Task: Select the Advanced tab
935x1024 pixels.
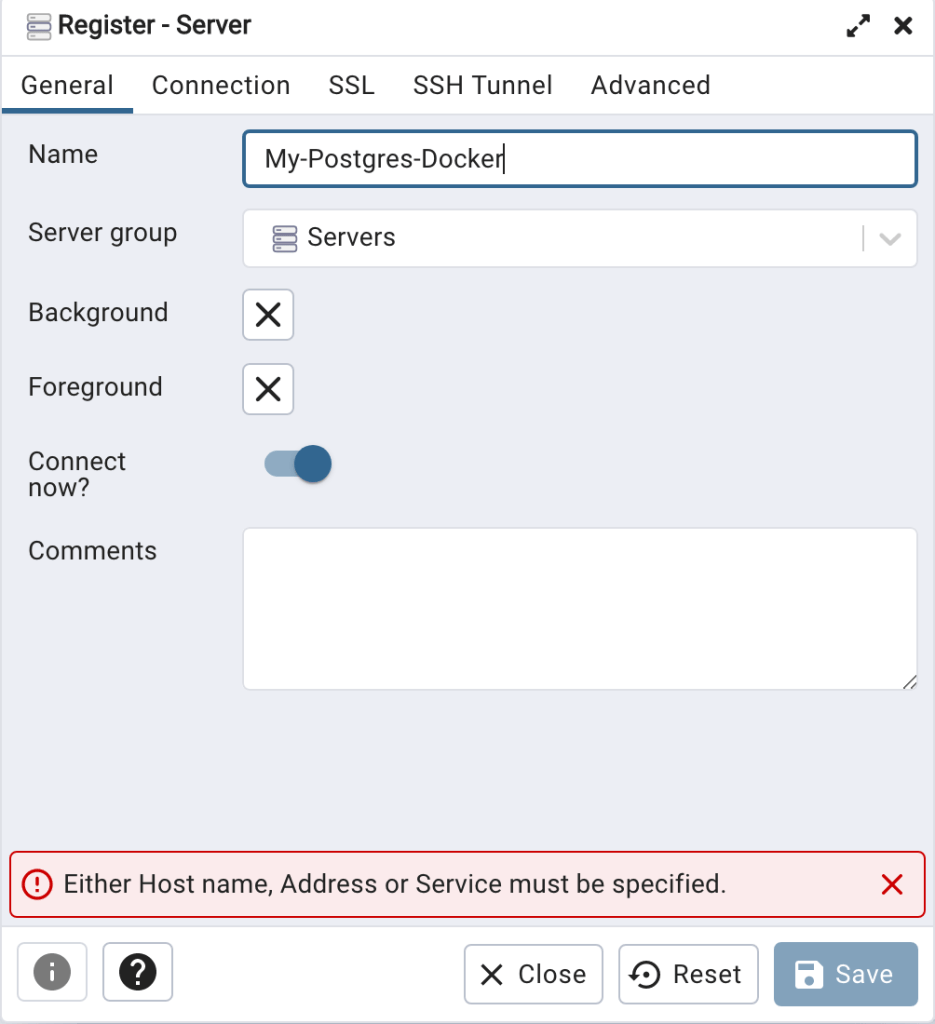Action: click(650, 86)
